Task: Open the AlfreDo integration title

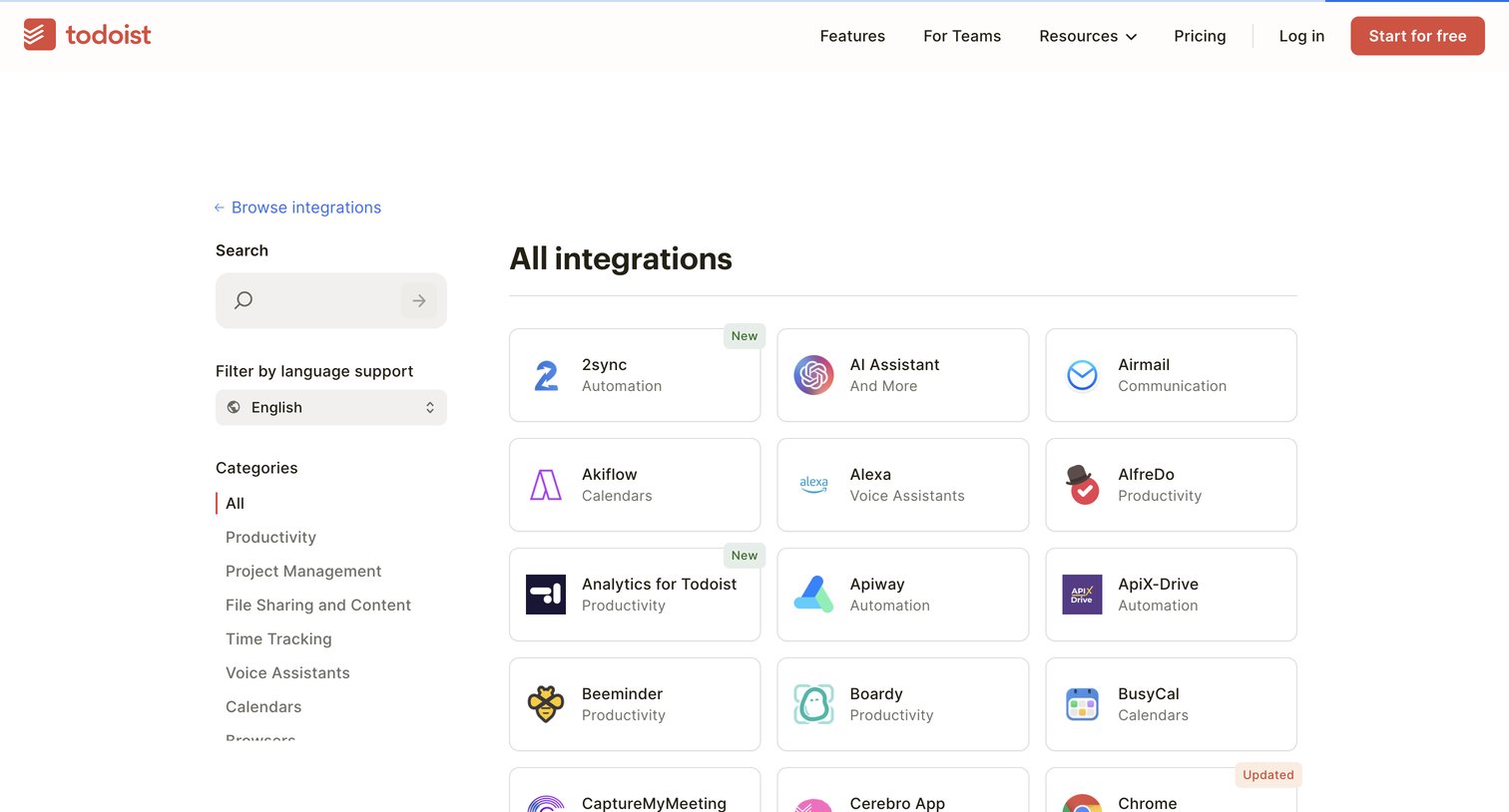Action: click(x=1146, y=475)
